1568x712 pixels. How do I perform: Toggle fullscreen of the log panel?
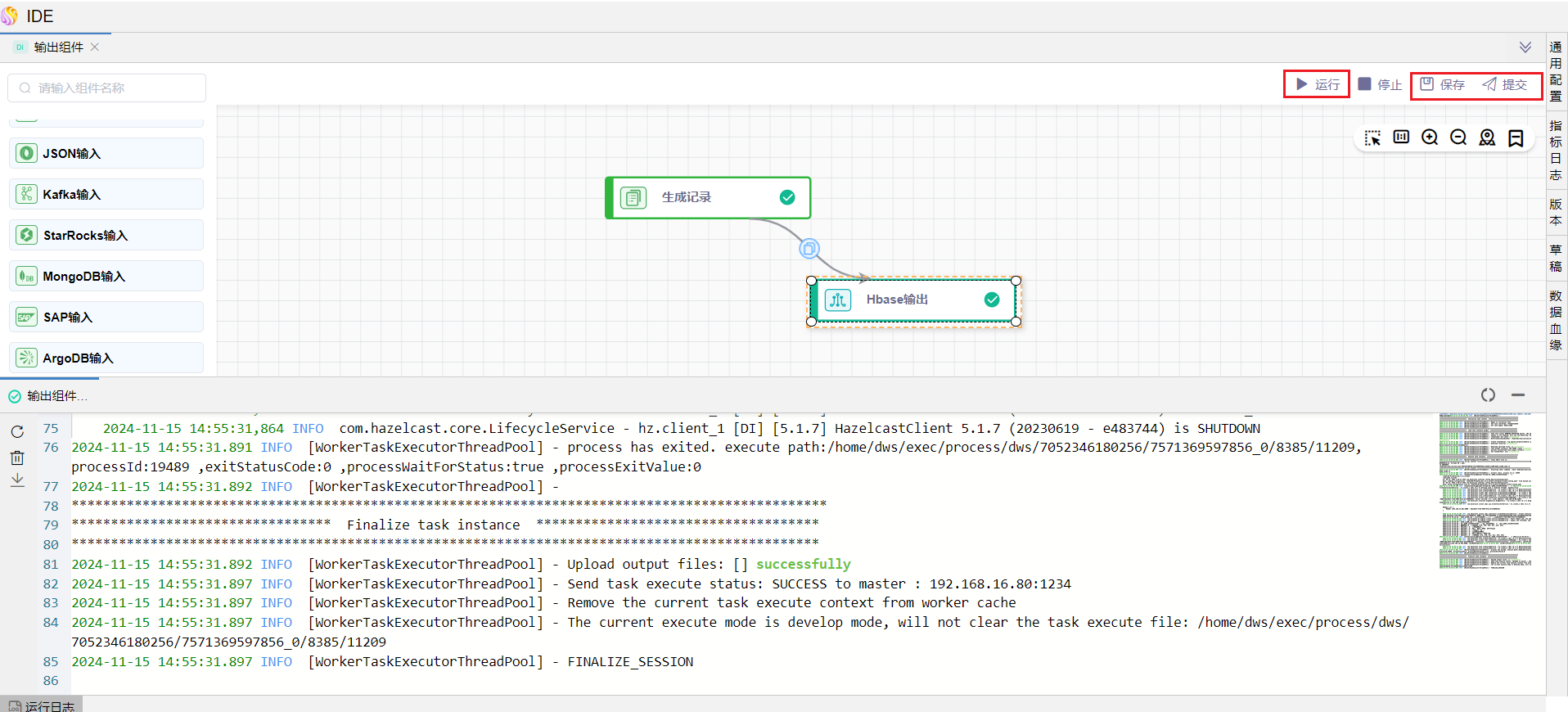tap(1488, 395)
